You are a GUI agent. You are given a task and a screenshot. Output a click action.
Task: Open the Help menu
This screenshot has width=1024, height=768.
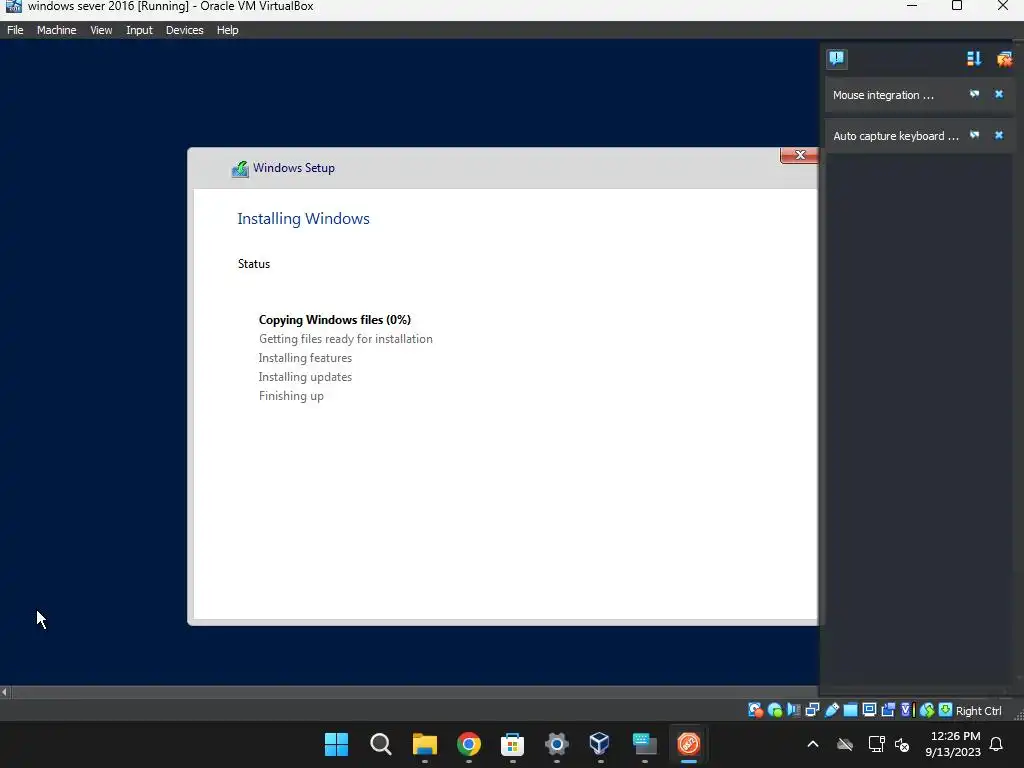[227, 30]
